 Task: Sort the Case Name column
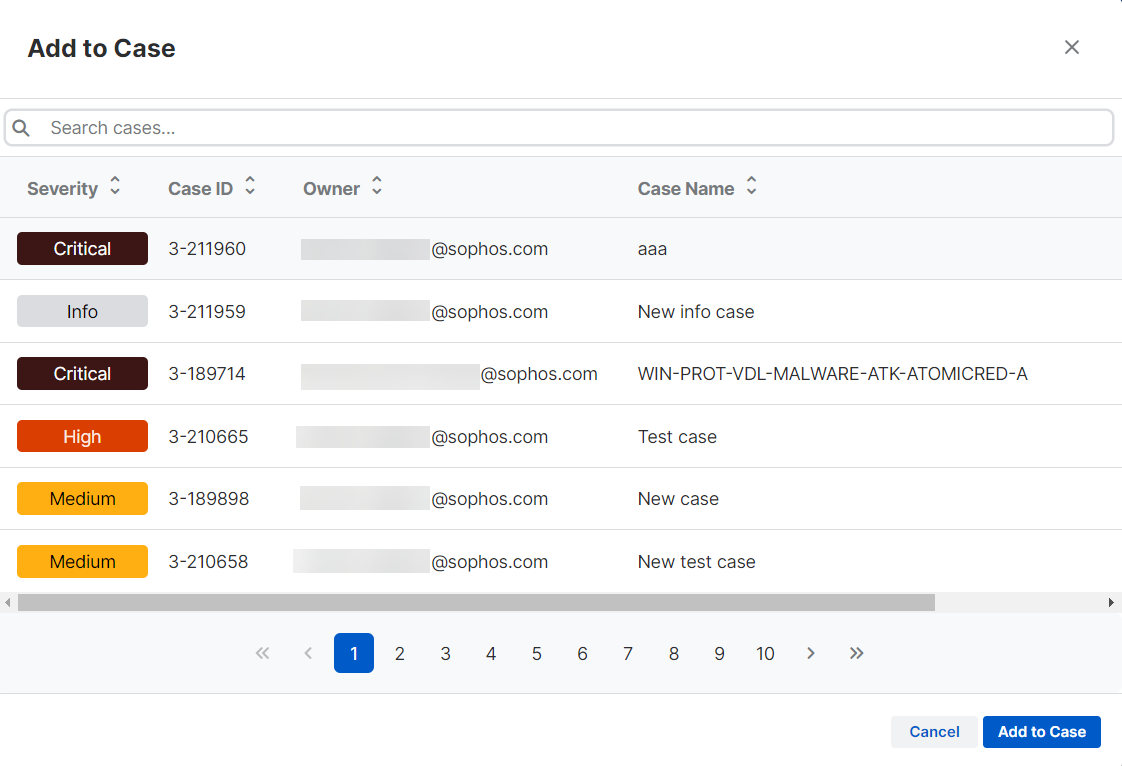coord(751,187)
